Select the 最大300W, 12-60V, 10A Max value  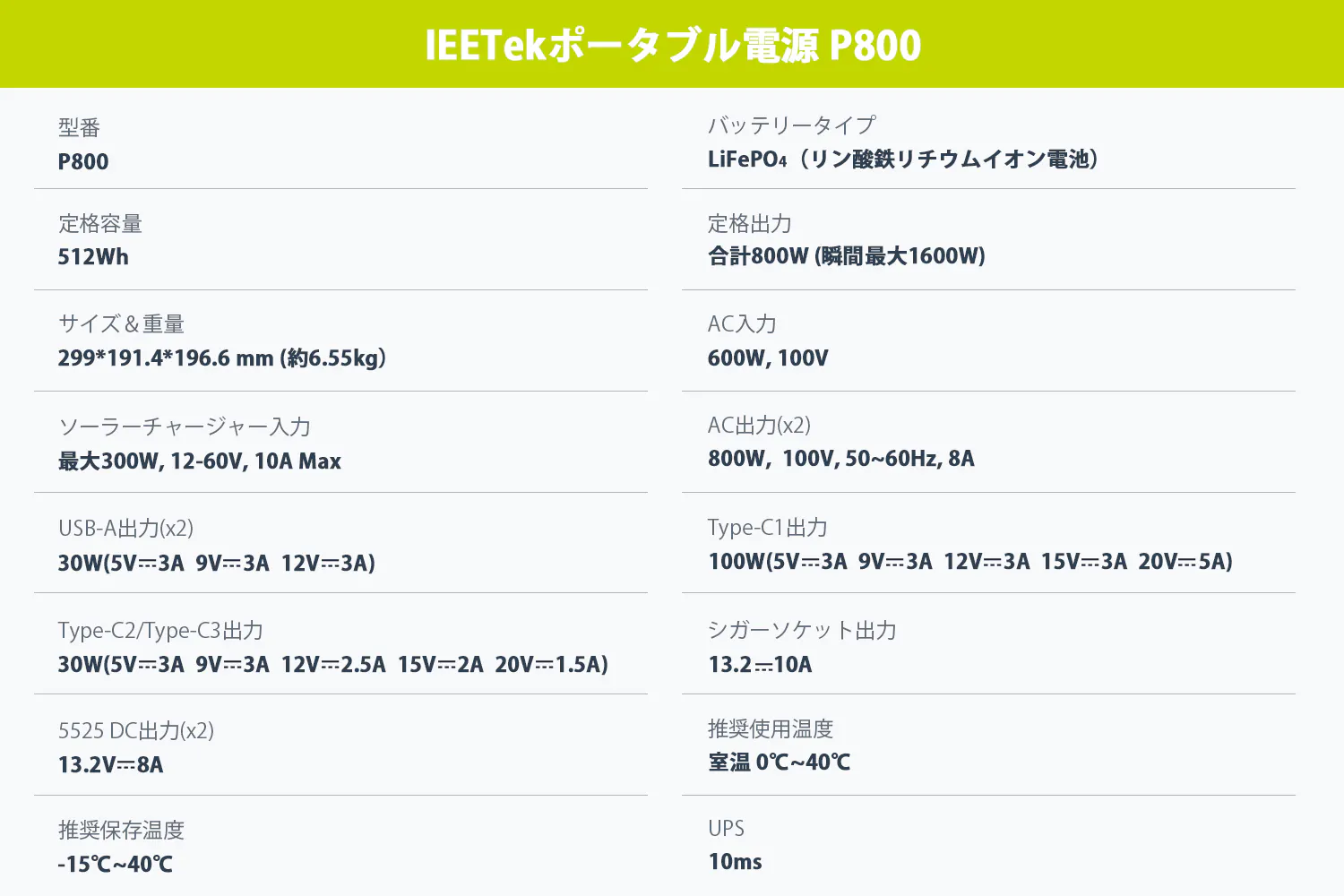point(199,461)
